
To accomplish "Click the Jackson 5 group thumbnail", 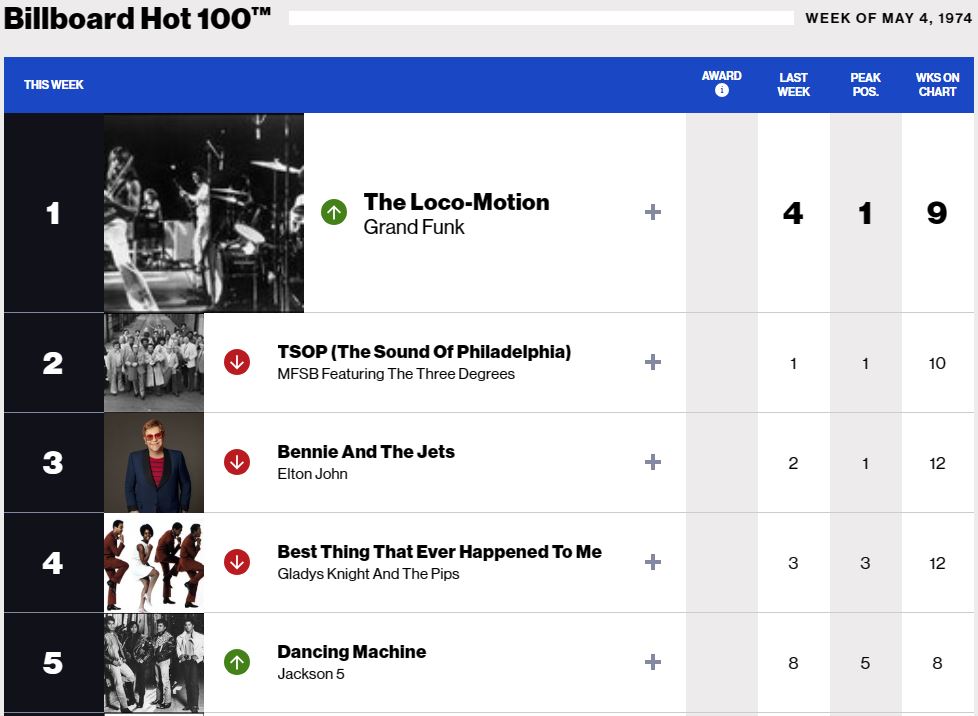I will [154, 662].
